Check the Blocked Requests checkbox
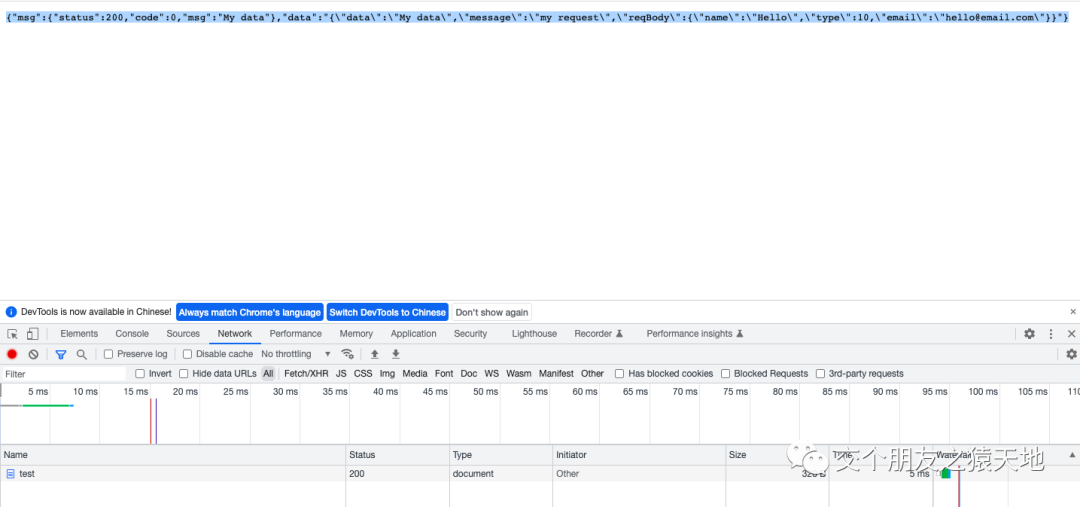This screenshot has height=507, width=1080. [725, 373]
